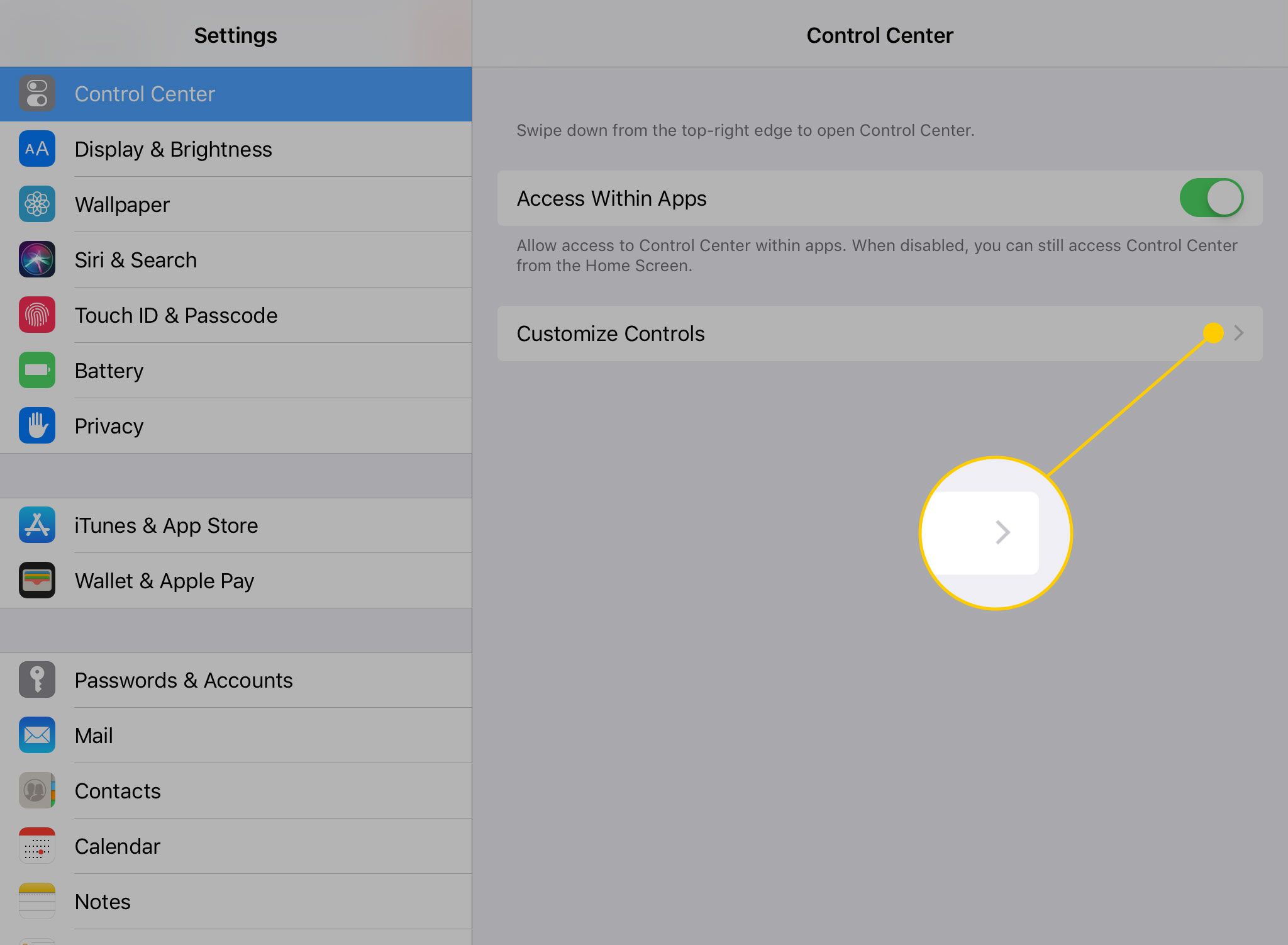This screenshot has width=1288, height=945.
Task: Select Control Center from settings menu
Action: coord(236,94)
